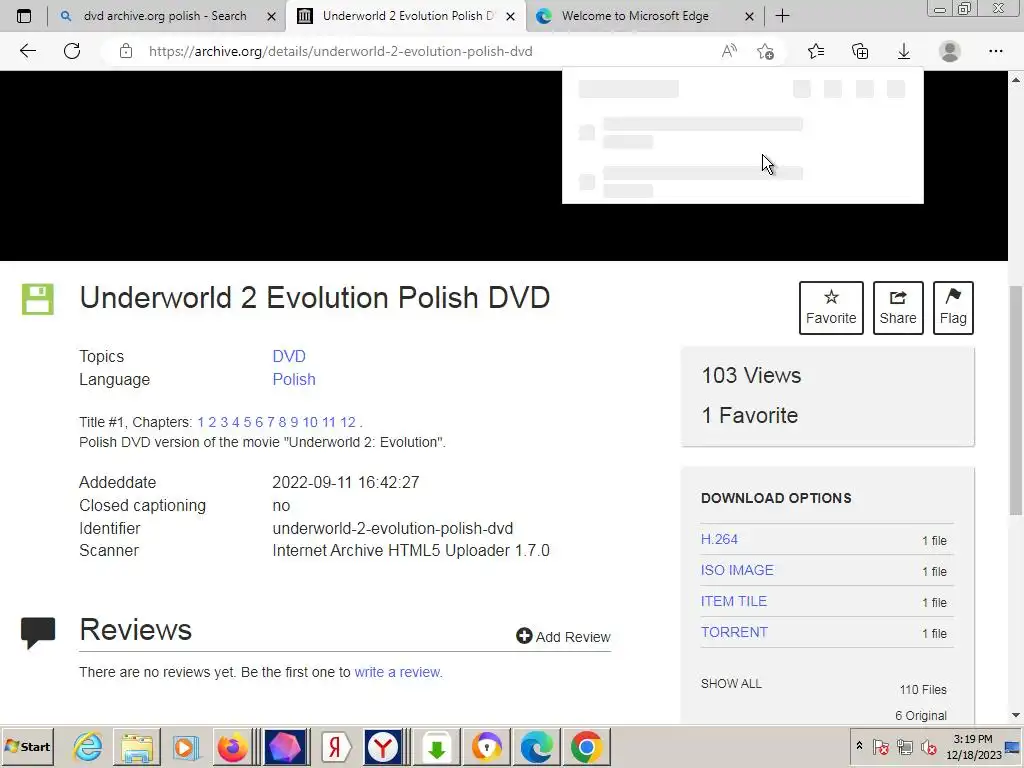Open the ITEM TILE download option
This screenshot has height=768, width=1024.
point(733,601)
